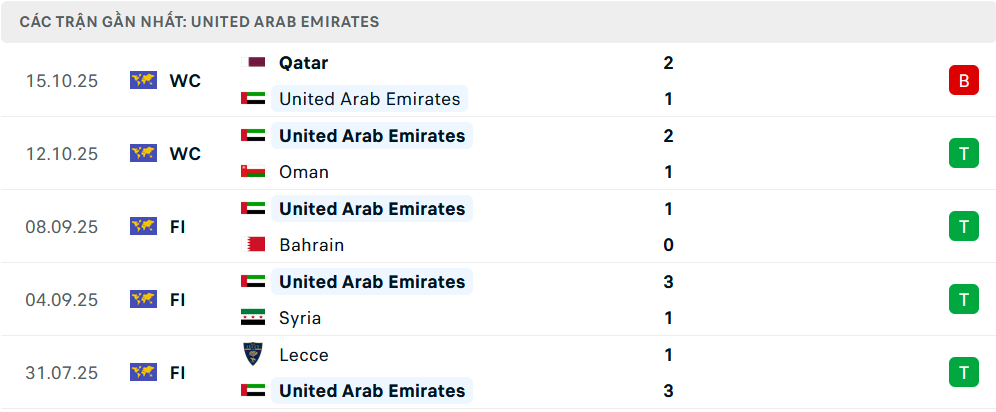The image size is (996, 412).
Task: Click the world map icon for 15.10.25
Action: tap(143, 80)
